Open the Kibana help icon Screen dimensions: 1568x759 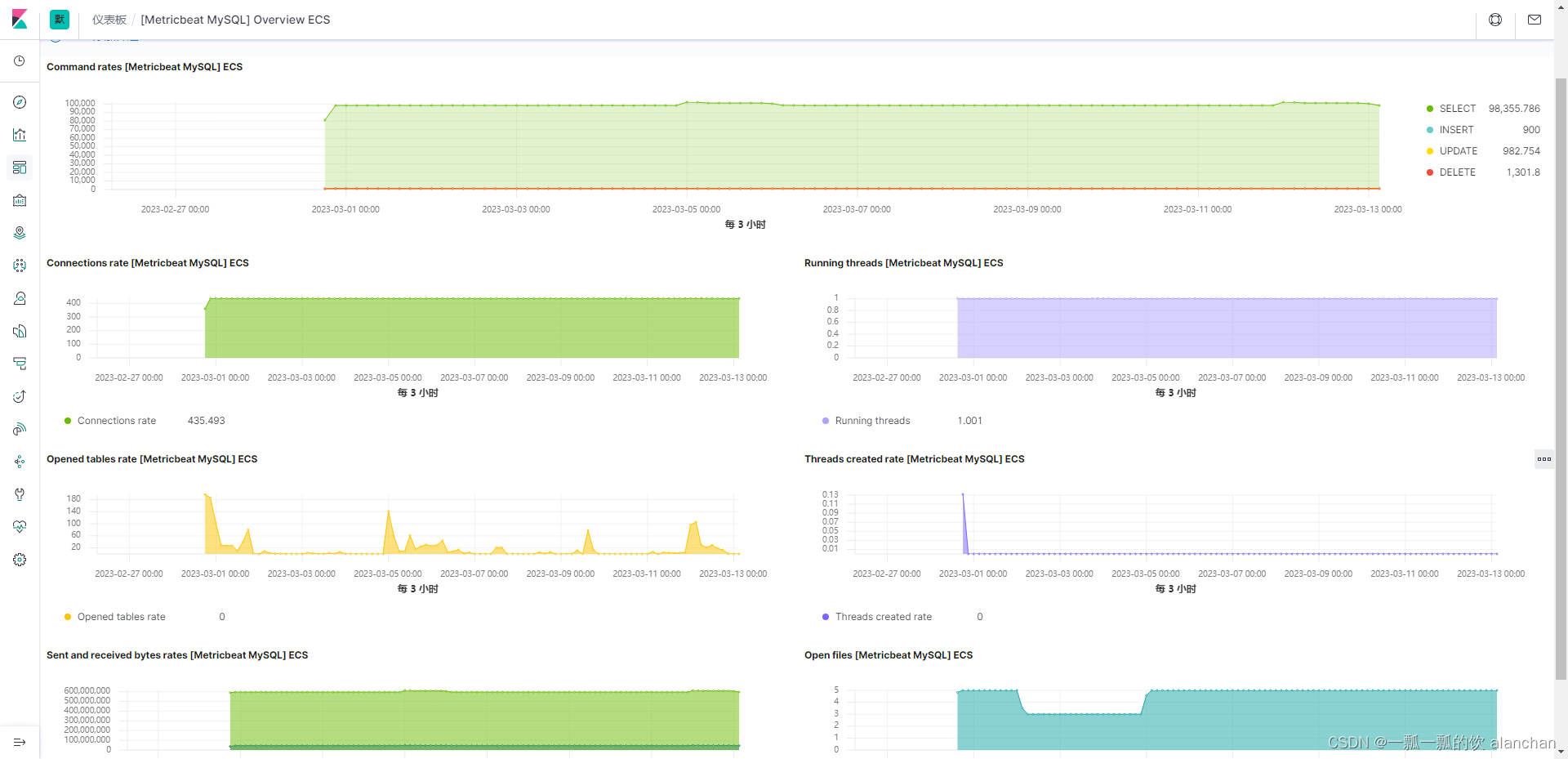point(1494,20)
